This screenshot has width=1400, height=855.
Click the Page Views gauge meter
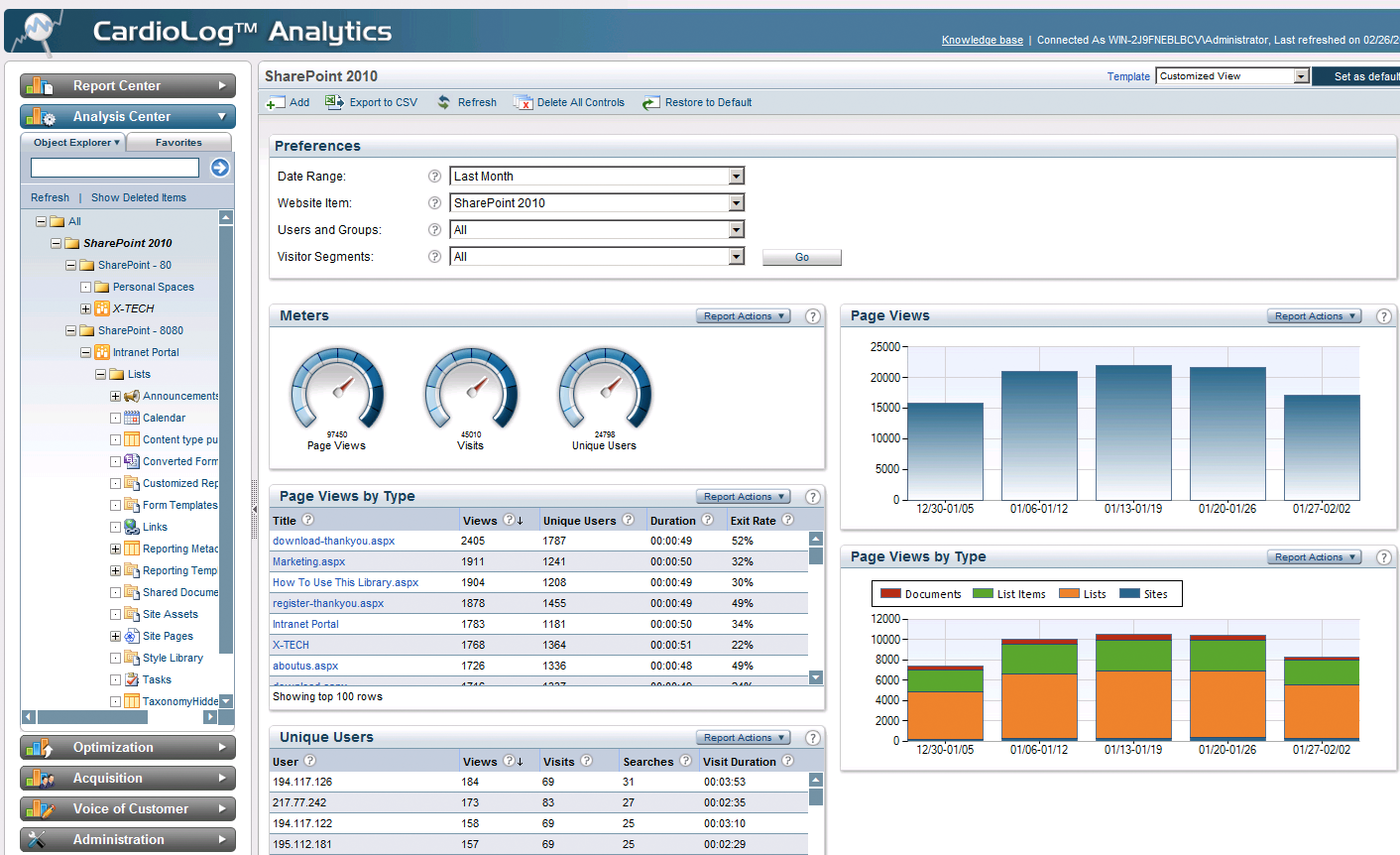click(x=337, y=388)
